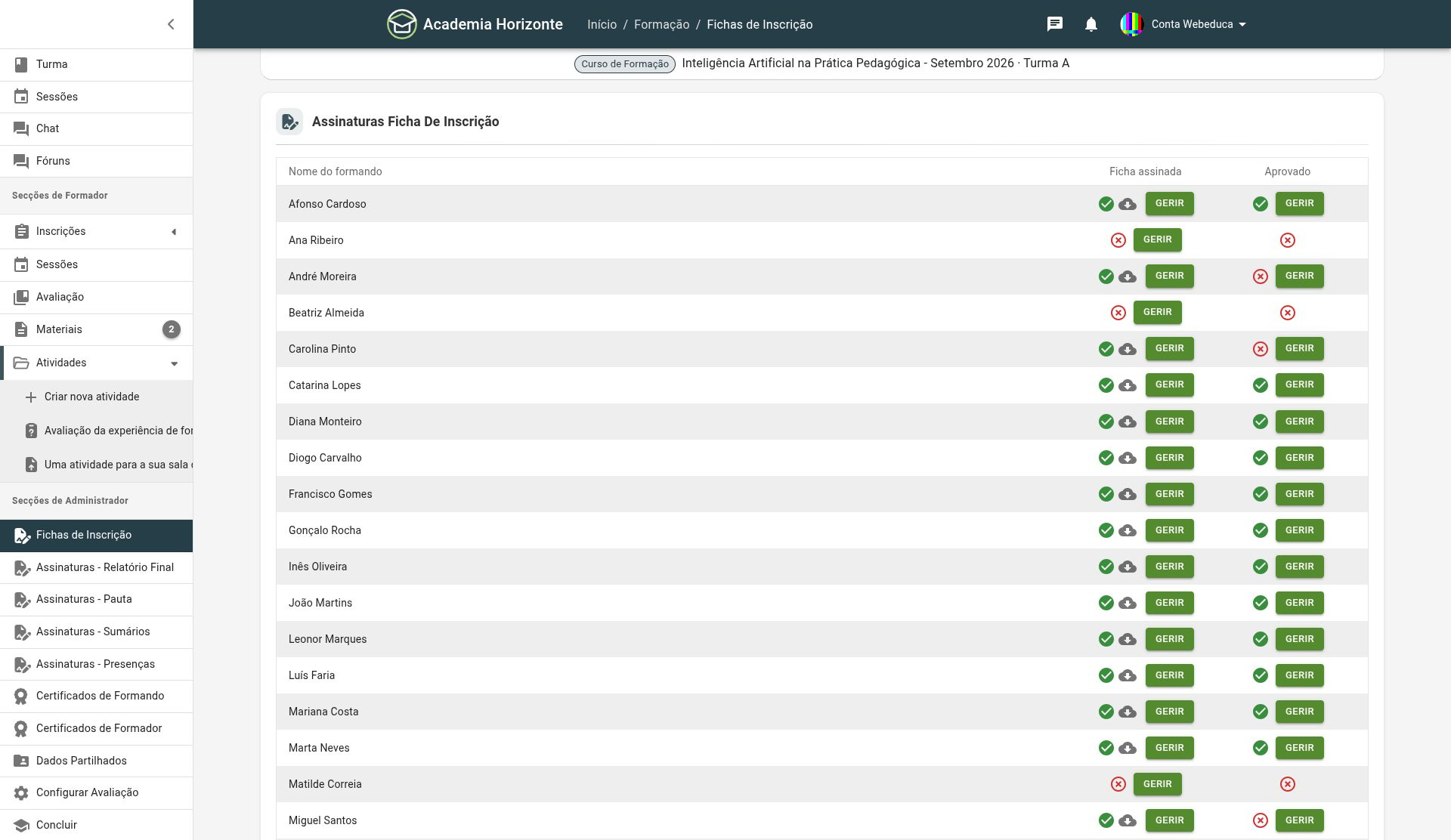Click the red X for Carolina Pinto approval
Viewport: 1451px width, 840px height.
pos(1261,349)
